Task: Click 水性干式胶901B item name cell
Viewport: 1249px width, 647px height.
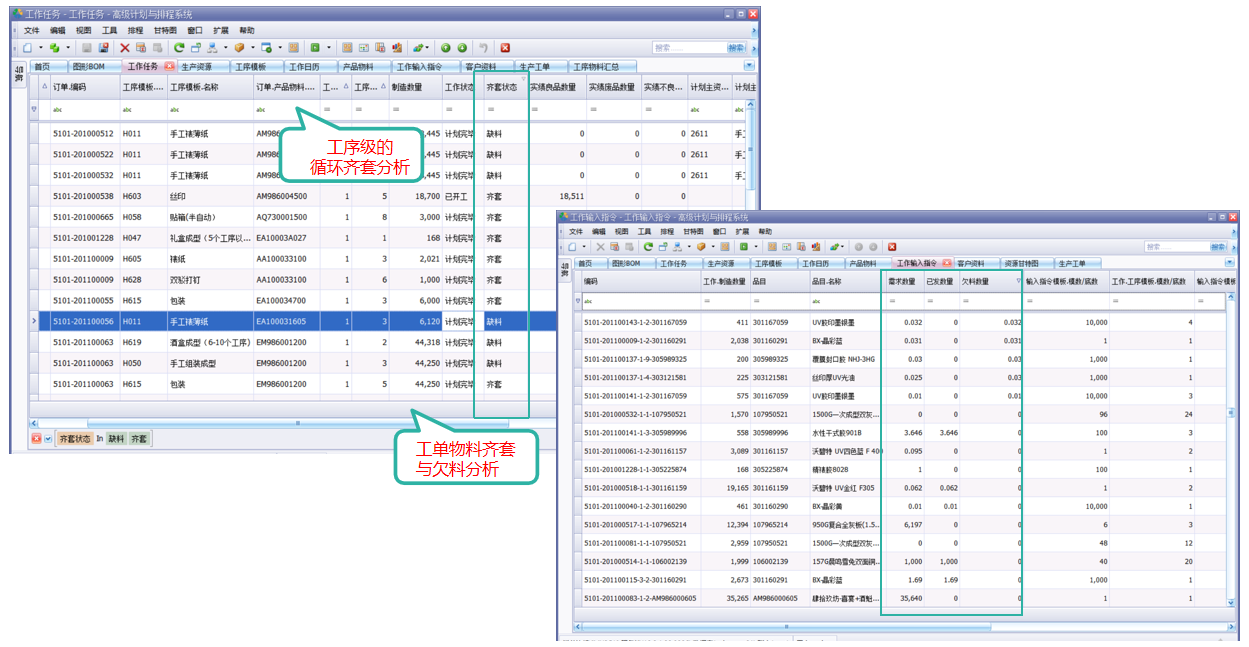Action: coord(846,432)
